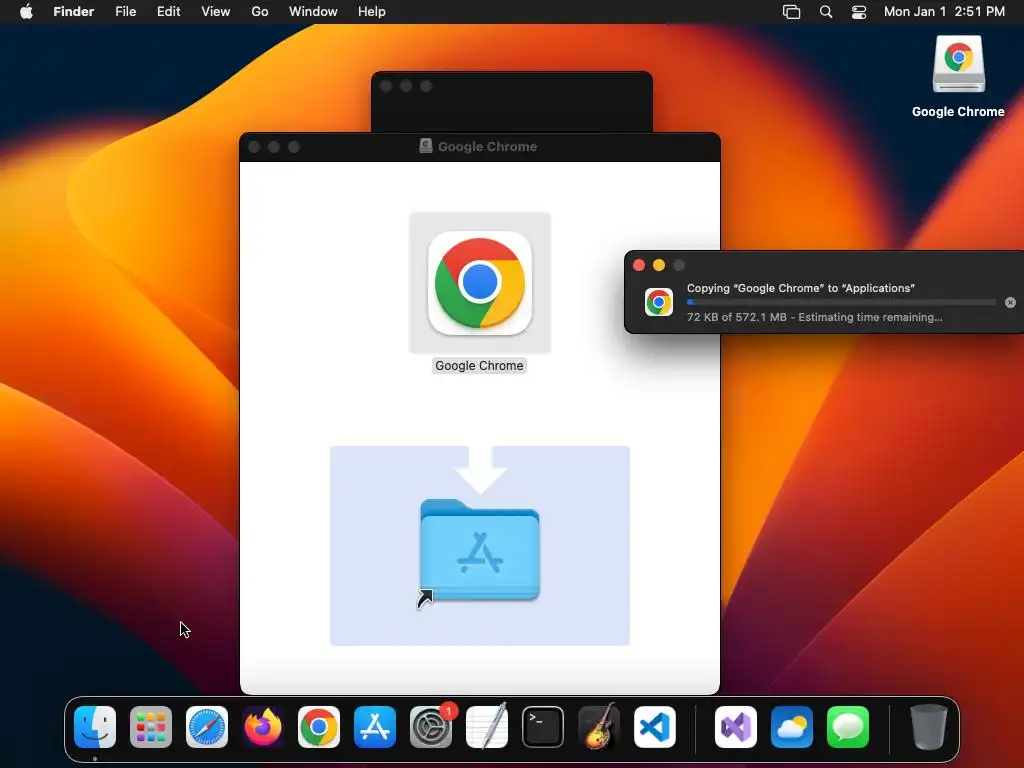The image size is (1024, 768).
Task: Open Terminal from the Dock
Action: tap(543, 727)
